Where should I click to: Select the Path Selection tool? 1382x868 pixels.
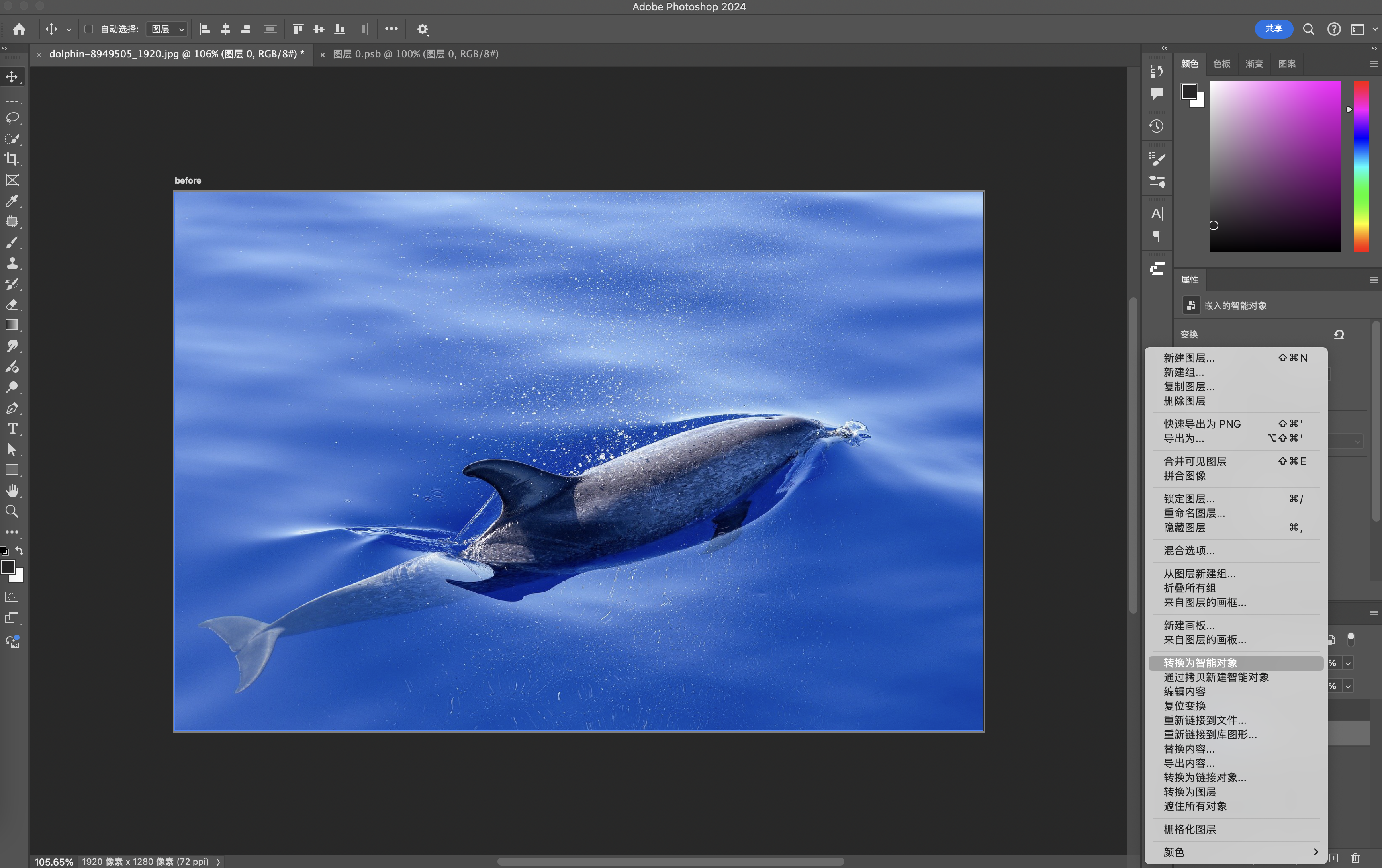tap(12, 449)
